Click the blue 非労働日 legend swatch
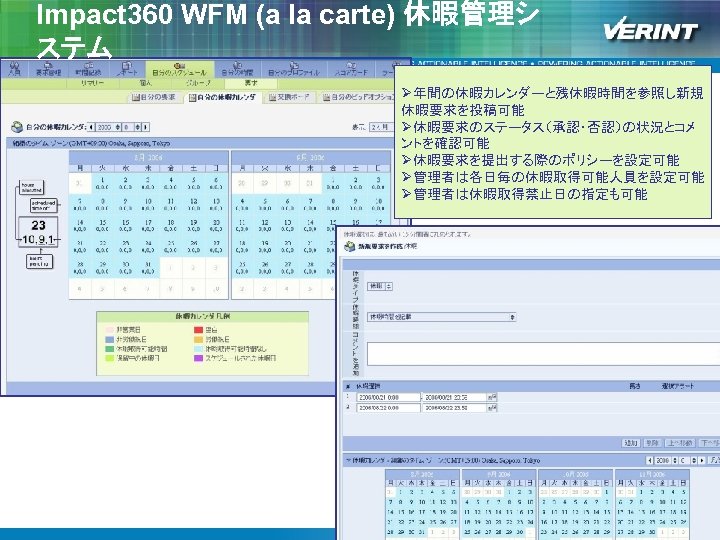Screen dimensions: 720x540 (109, 339)
